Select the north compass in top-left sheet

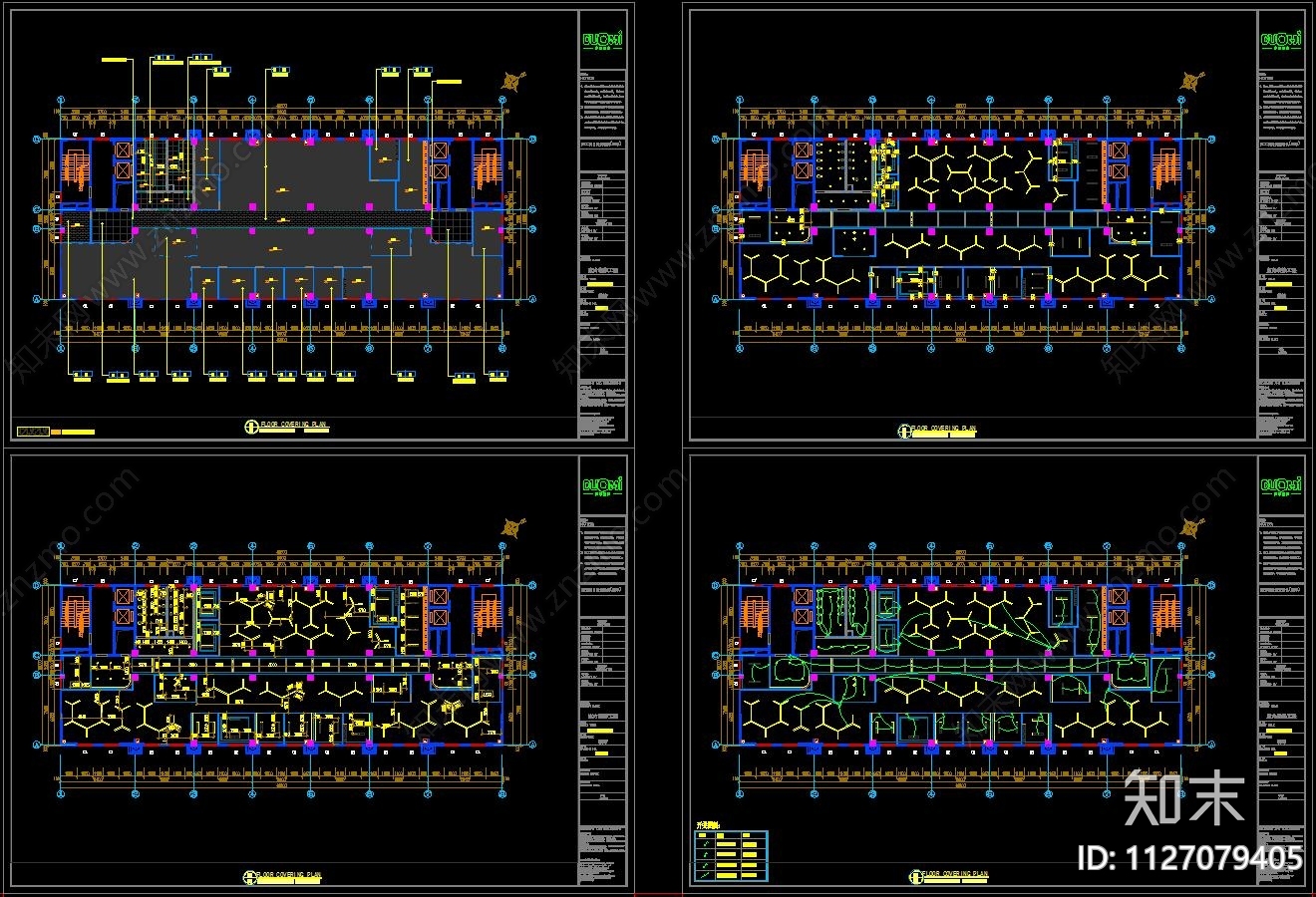(x=514, y=82)
